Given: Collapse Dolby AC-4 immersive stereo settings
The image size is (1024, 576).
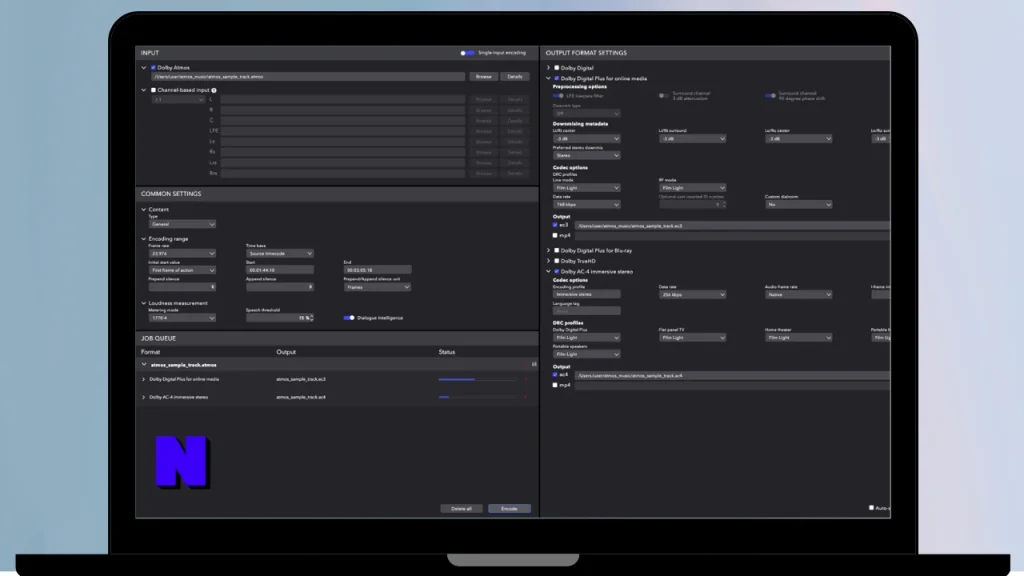Looking at the screenshot, I should pos(549,271).
